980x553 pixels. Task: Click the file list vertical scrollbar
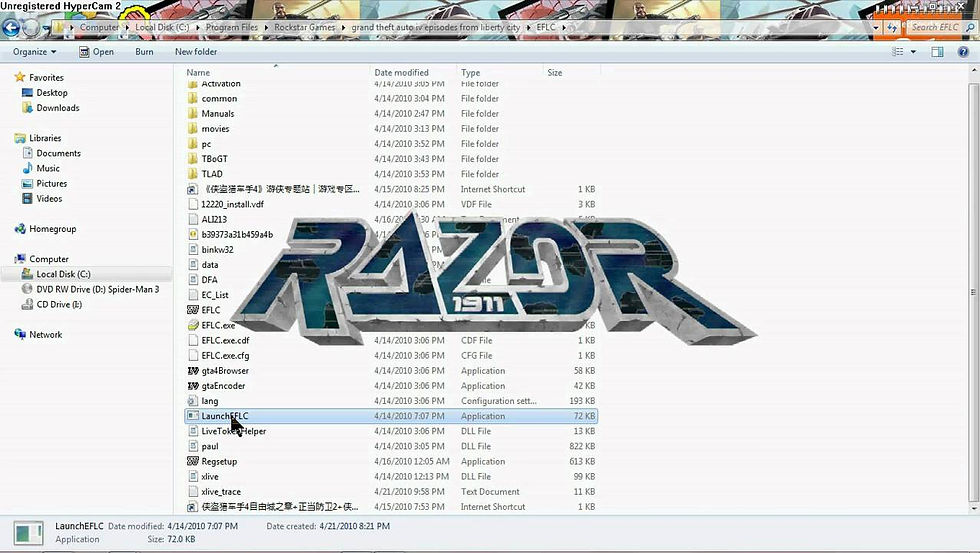973,291
